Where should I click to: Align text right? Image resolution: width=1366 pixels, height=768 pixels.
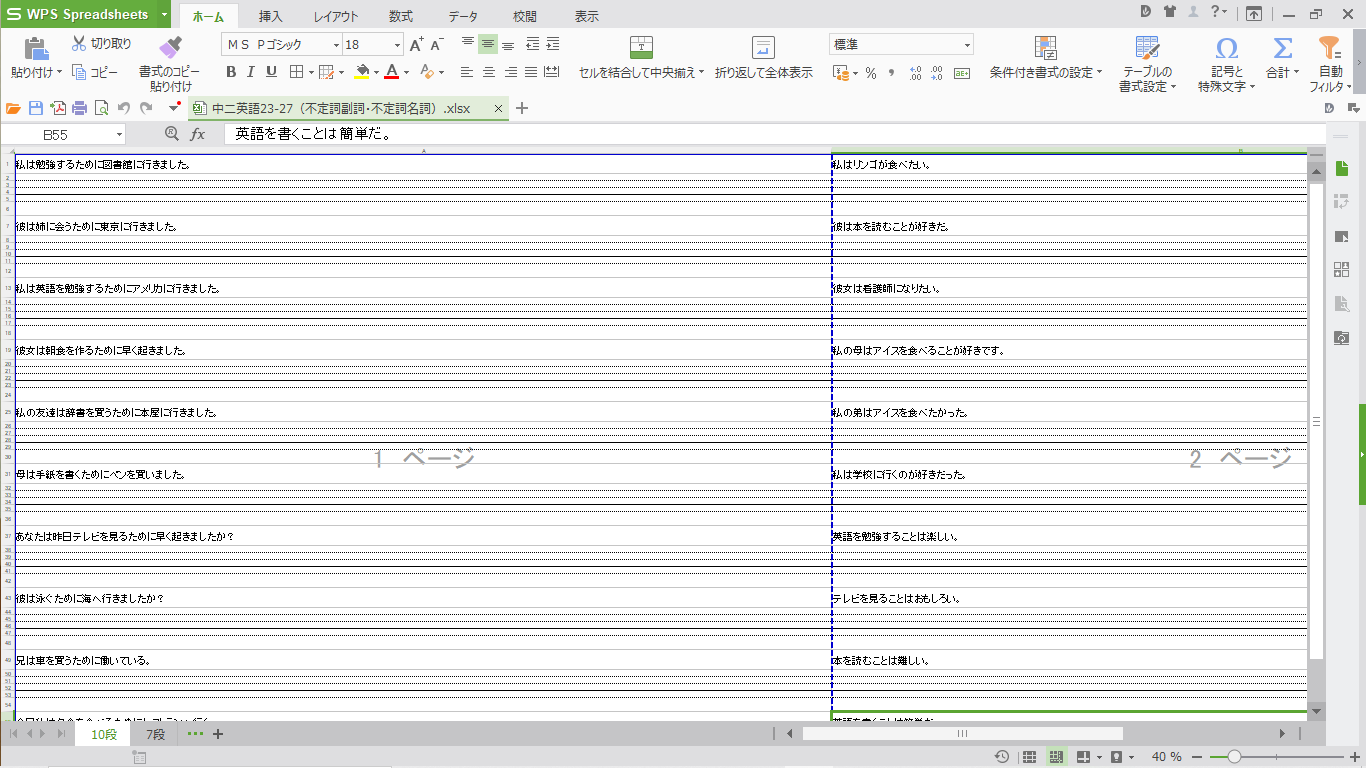pyautogui.click(x=510, y=72)
